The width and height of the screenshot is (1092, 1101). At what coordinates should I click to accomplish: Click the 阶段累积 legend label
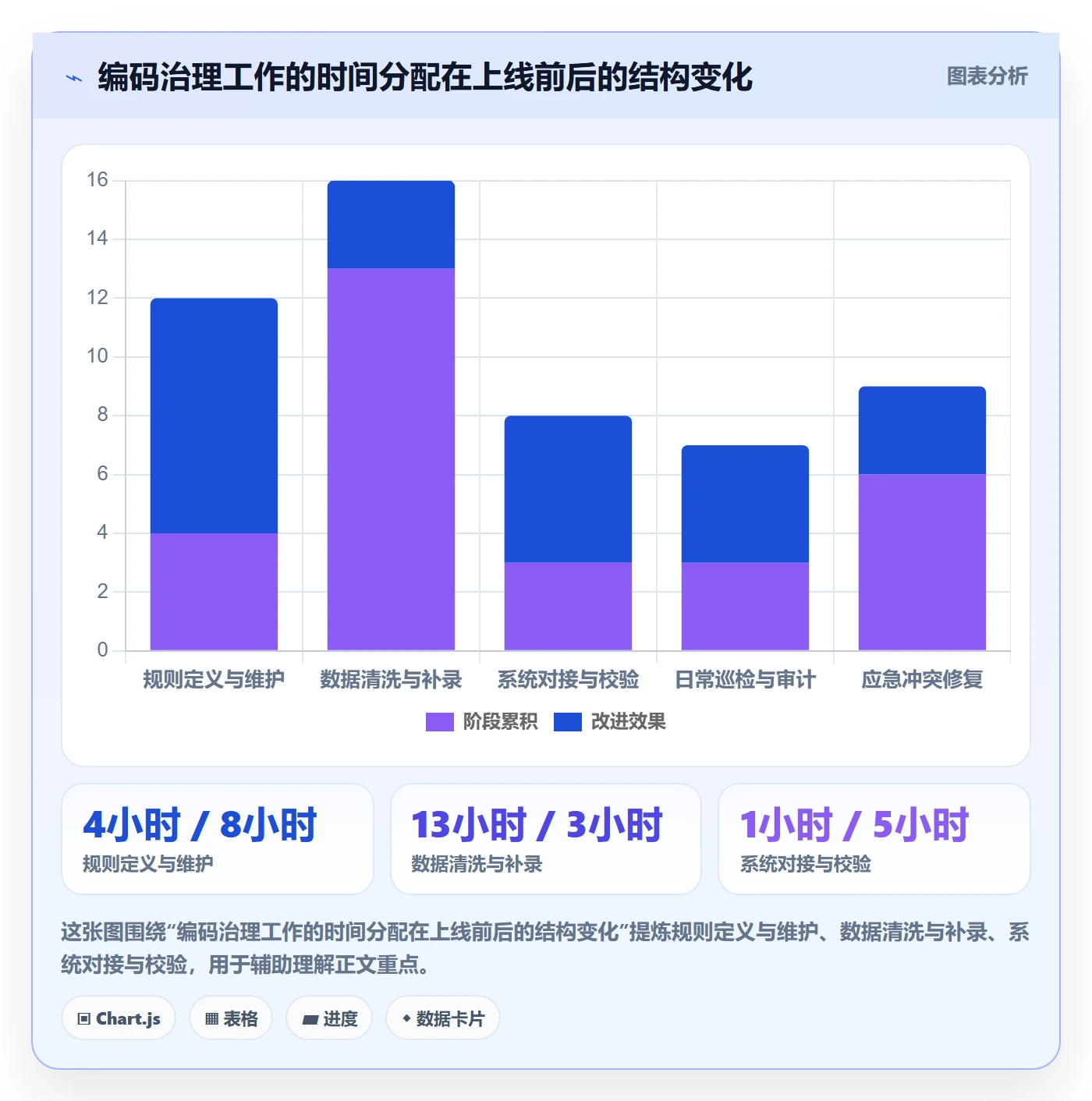500,722
